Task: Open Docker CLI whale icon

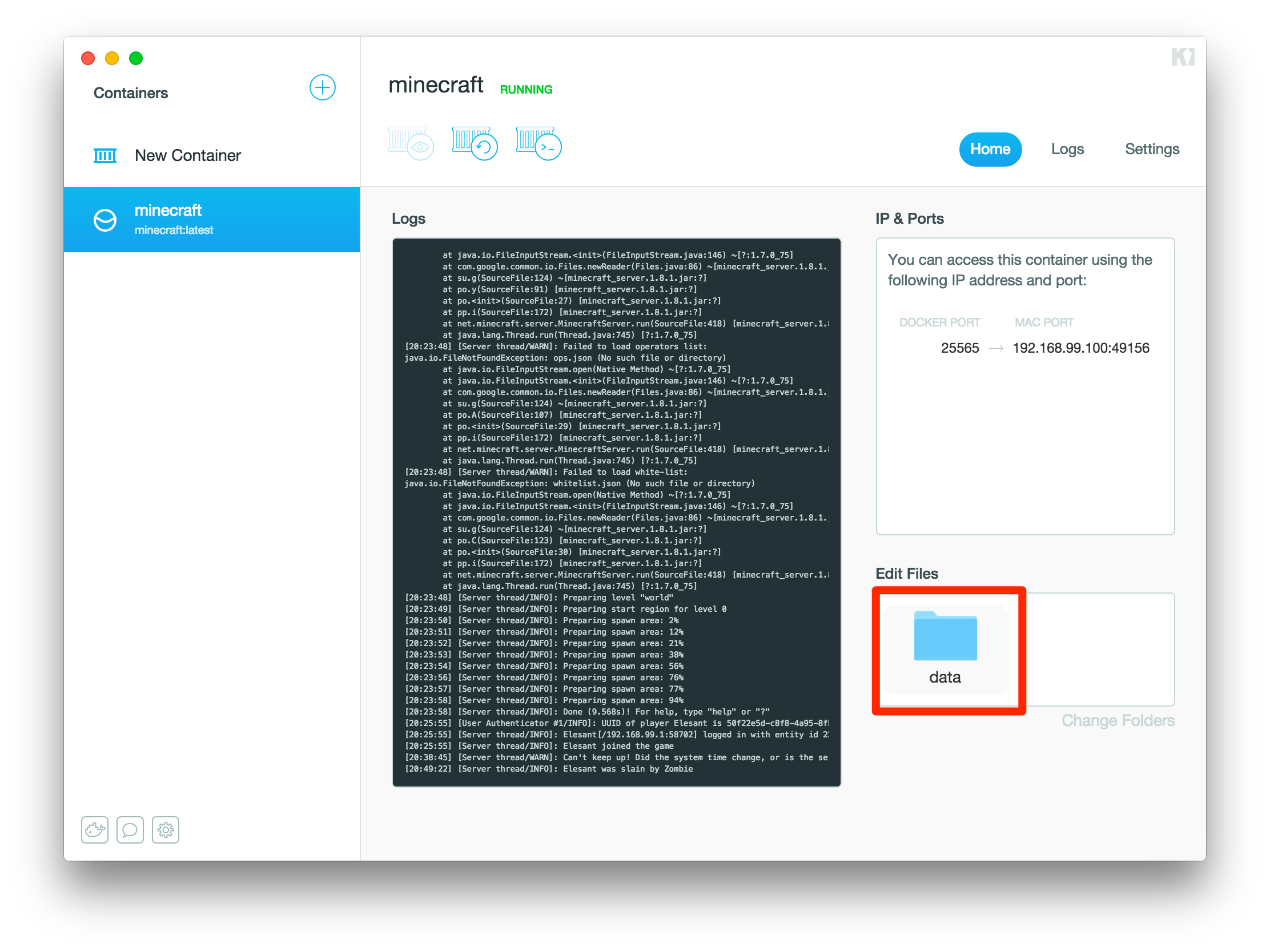Action: coord(95,829)
